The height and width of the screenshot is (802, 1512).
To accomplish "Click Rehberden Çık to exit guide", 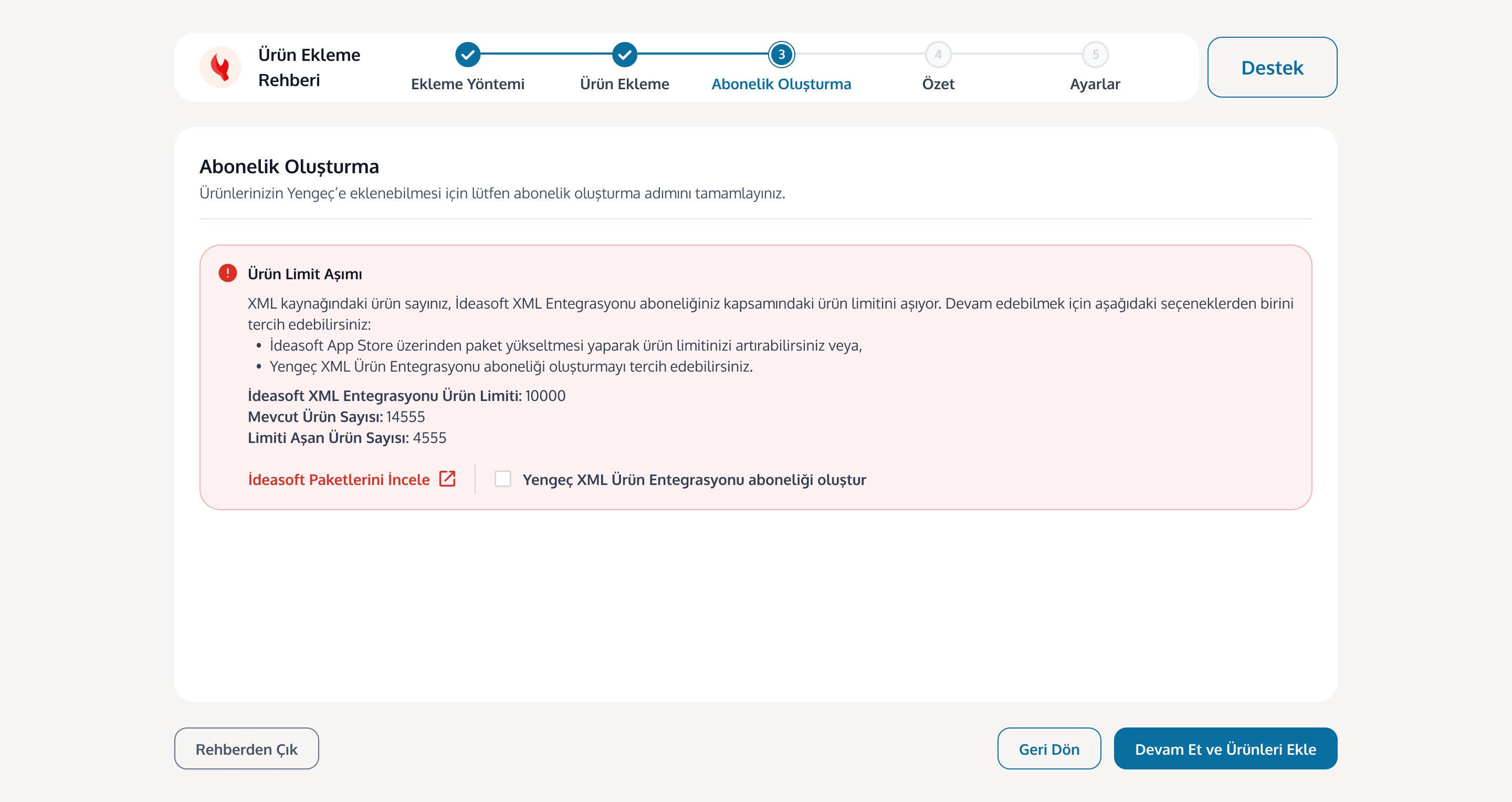I will tap(247, 748).
